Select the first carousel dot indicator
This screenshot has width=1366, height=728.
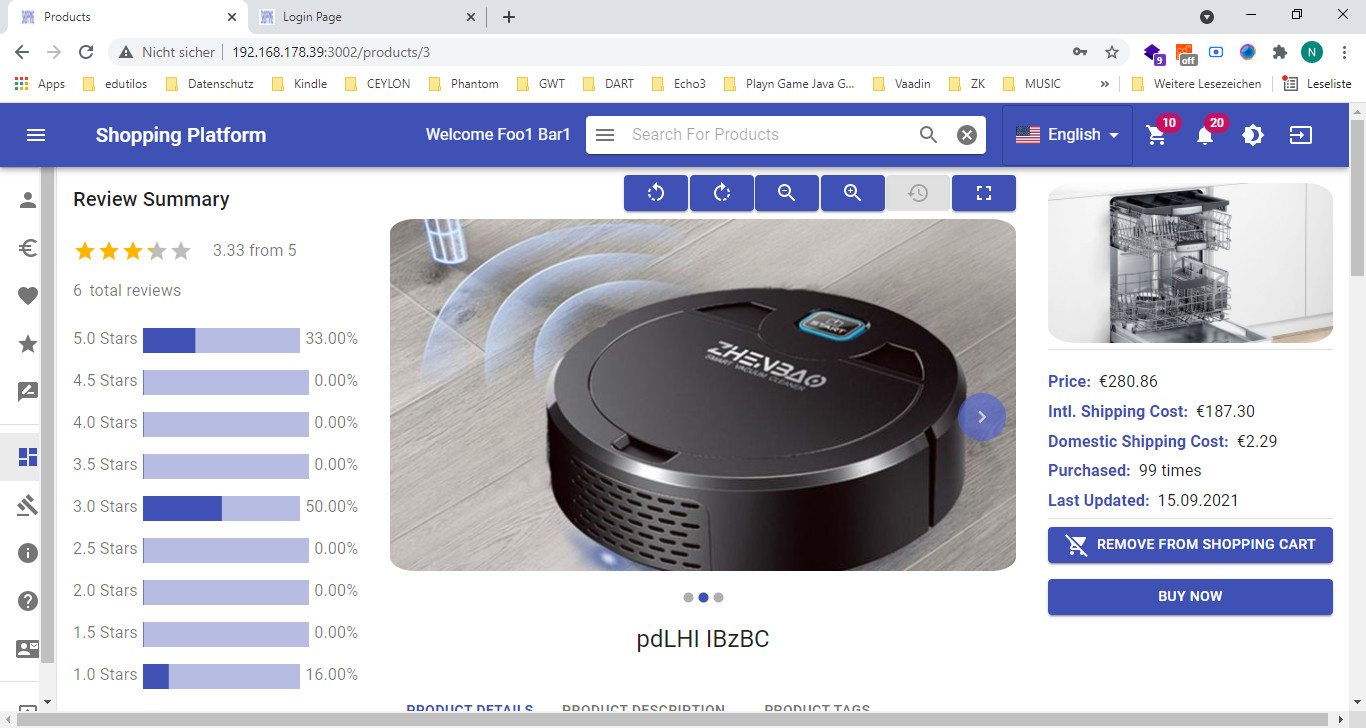point(688,597)
